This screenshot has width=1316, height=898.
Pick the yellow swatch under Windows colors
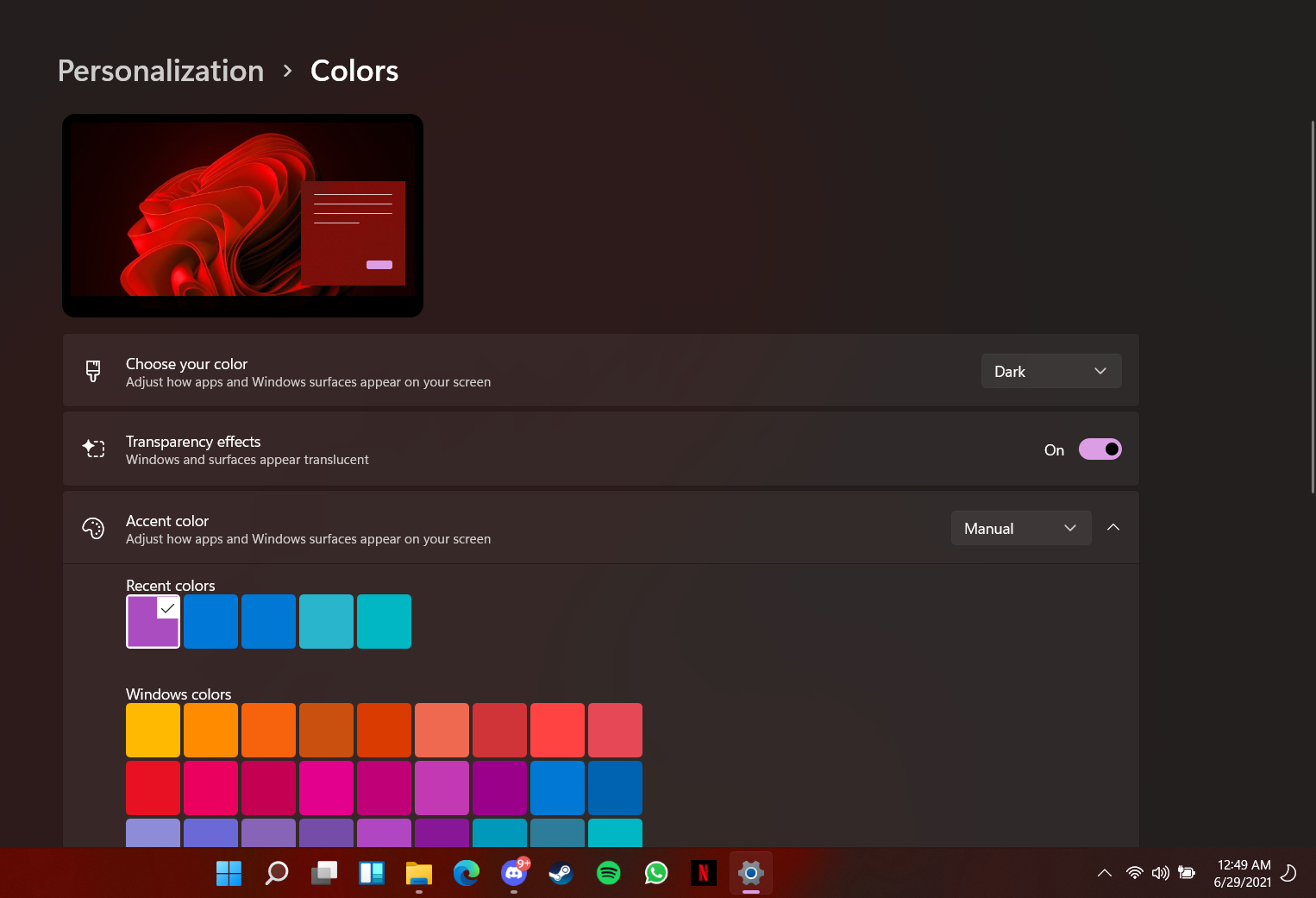pos(153,730)
